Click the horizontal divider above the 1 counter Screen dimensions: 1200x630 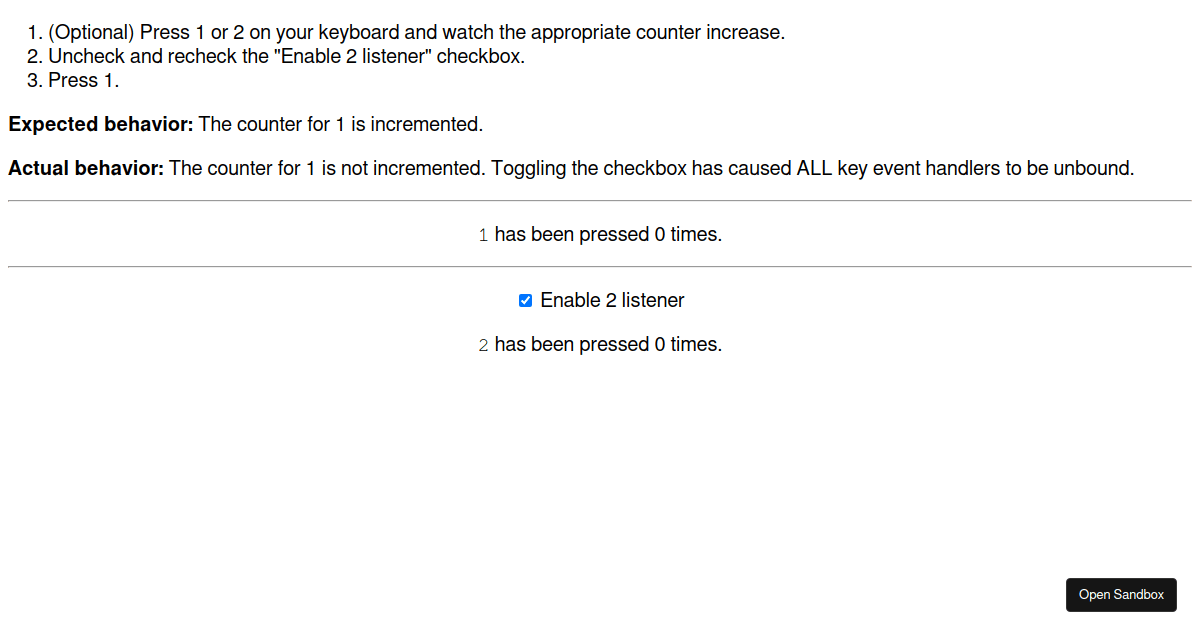tap(600, 201)
